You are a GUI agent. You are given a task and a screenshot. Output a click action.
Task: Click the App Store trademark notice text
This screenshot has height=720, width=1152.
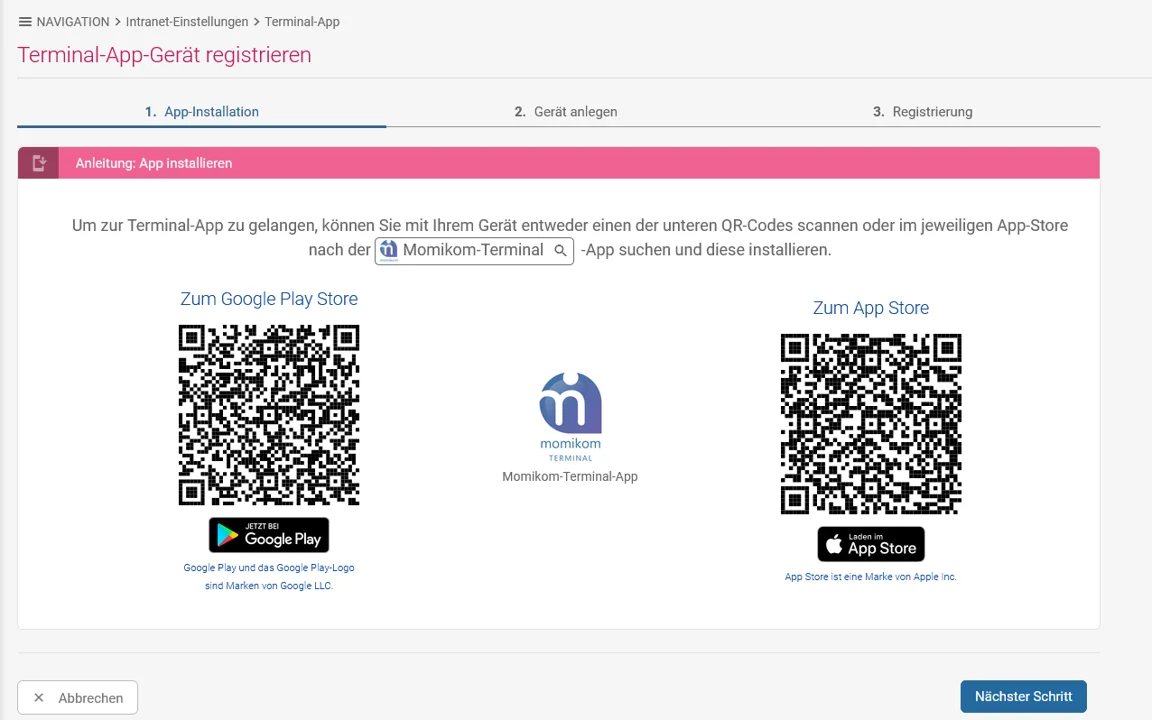871,577
